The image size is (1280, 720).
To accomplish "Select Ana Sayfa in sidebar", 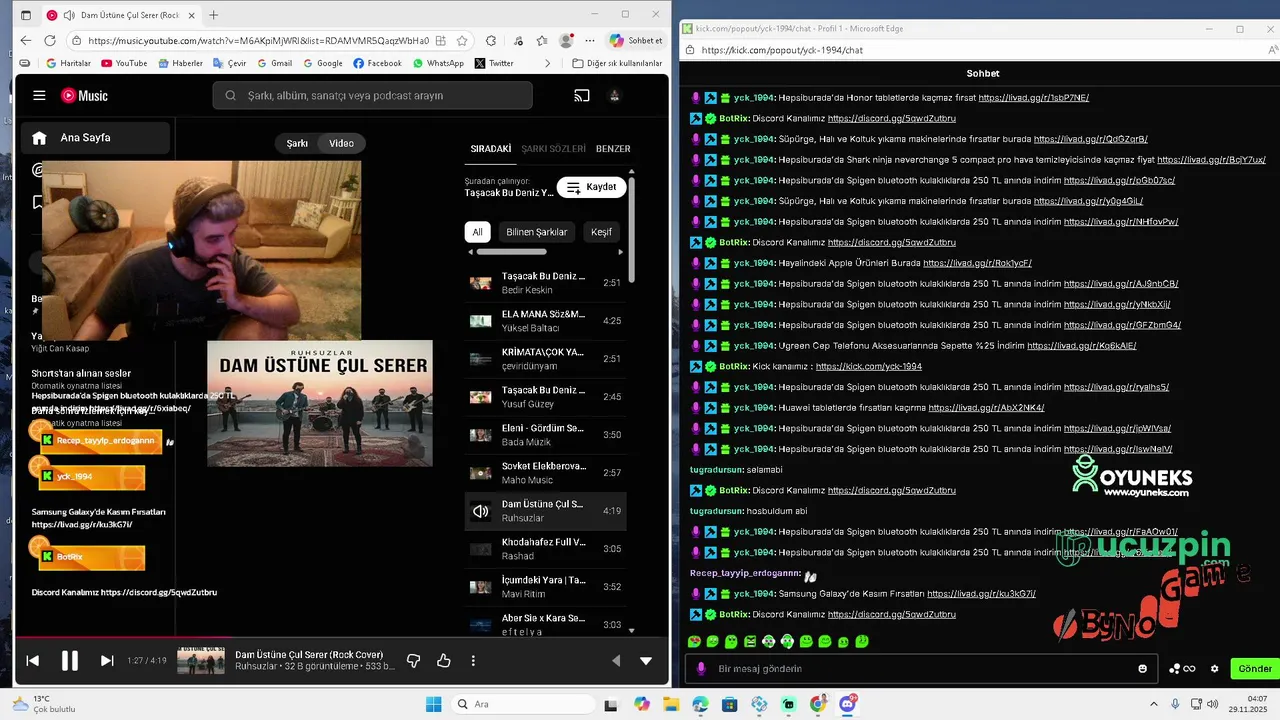I will pos(96,138).
